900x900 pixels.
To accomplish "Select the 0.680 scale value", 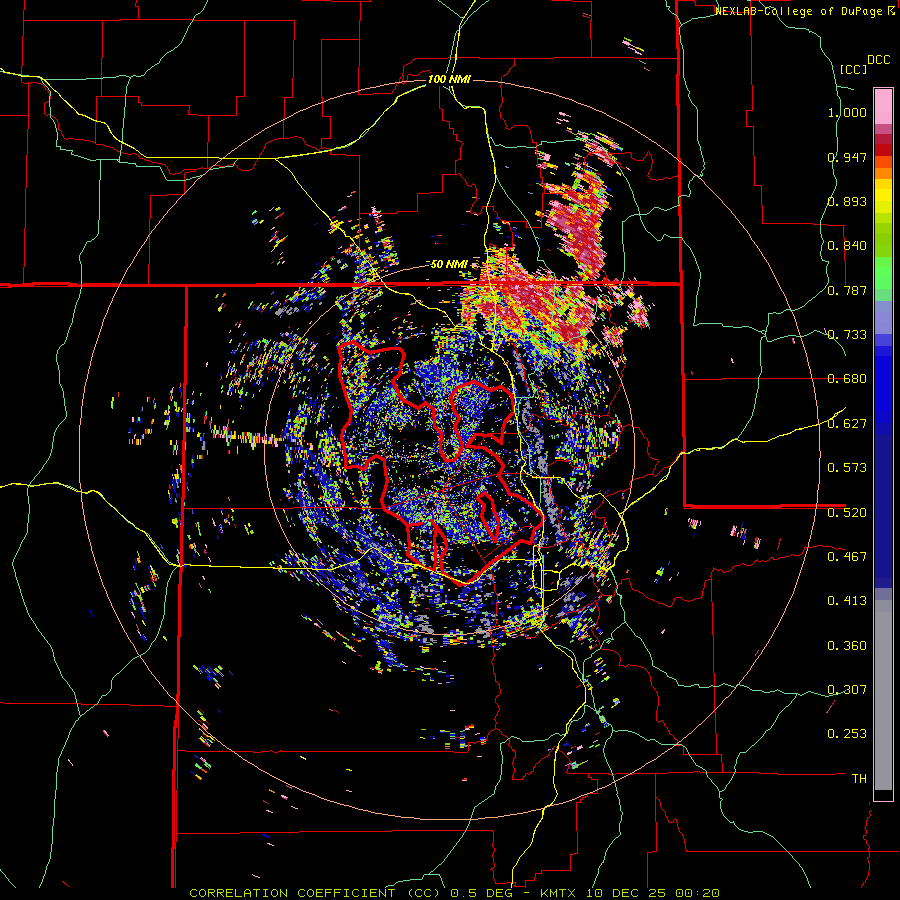I will click(847, 379).
